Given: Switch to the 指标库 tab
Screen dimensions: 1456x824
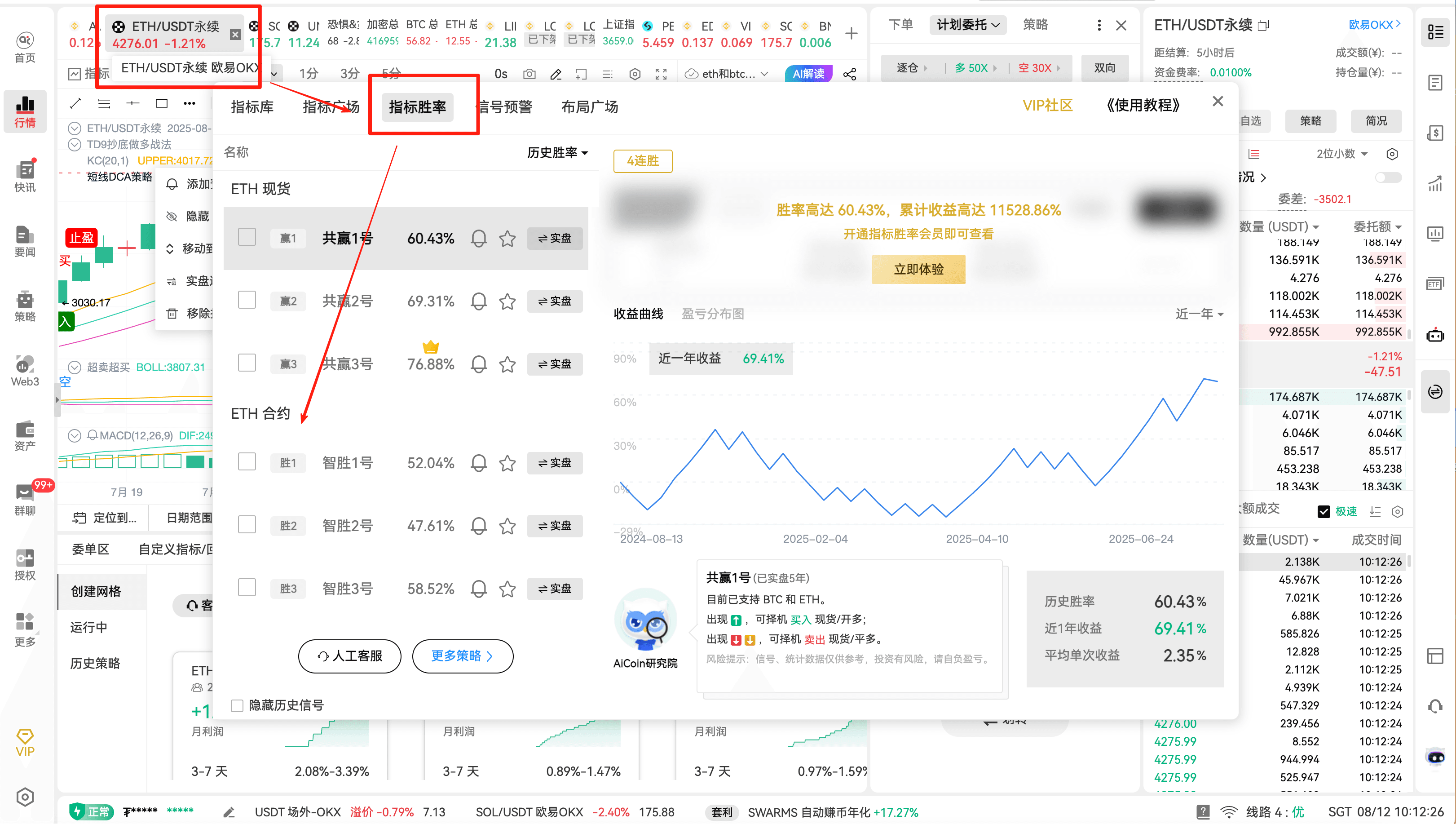Looking at the screenshot, I should [251, 107].
